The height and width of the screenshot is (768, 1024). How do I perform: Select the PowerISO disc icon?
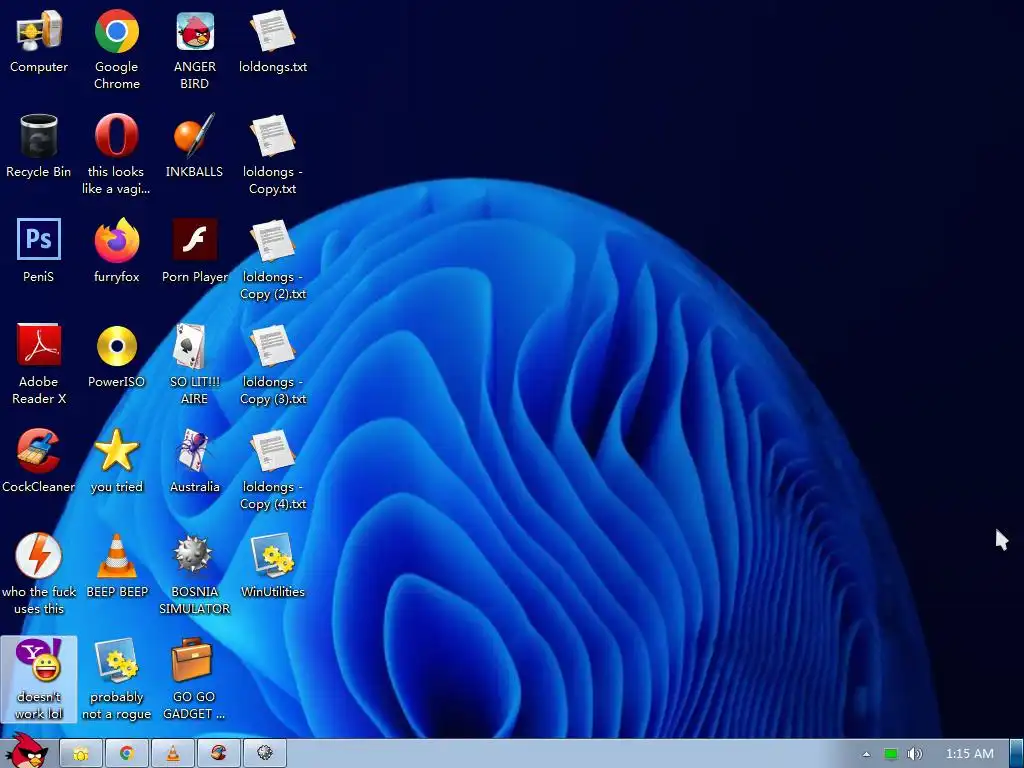[x=116, y=357]
